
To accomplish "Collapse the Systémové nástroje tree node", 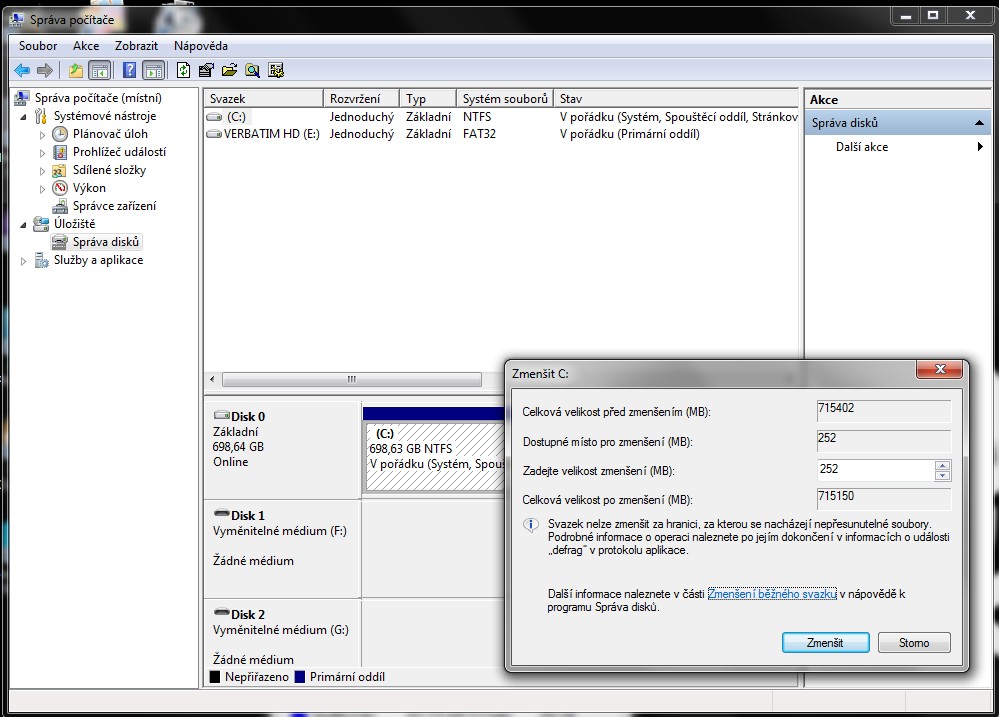I will click(x=25, y=116).
